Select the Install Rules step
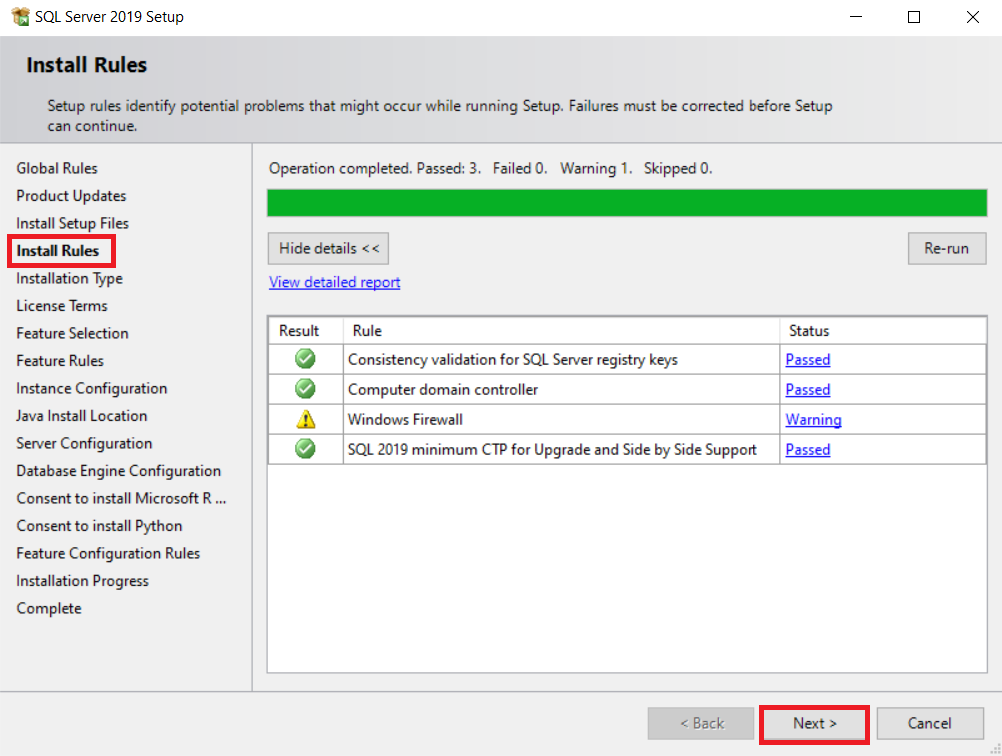The height and width of the screenshot is (756, 1002). 58,251
